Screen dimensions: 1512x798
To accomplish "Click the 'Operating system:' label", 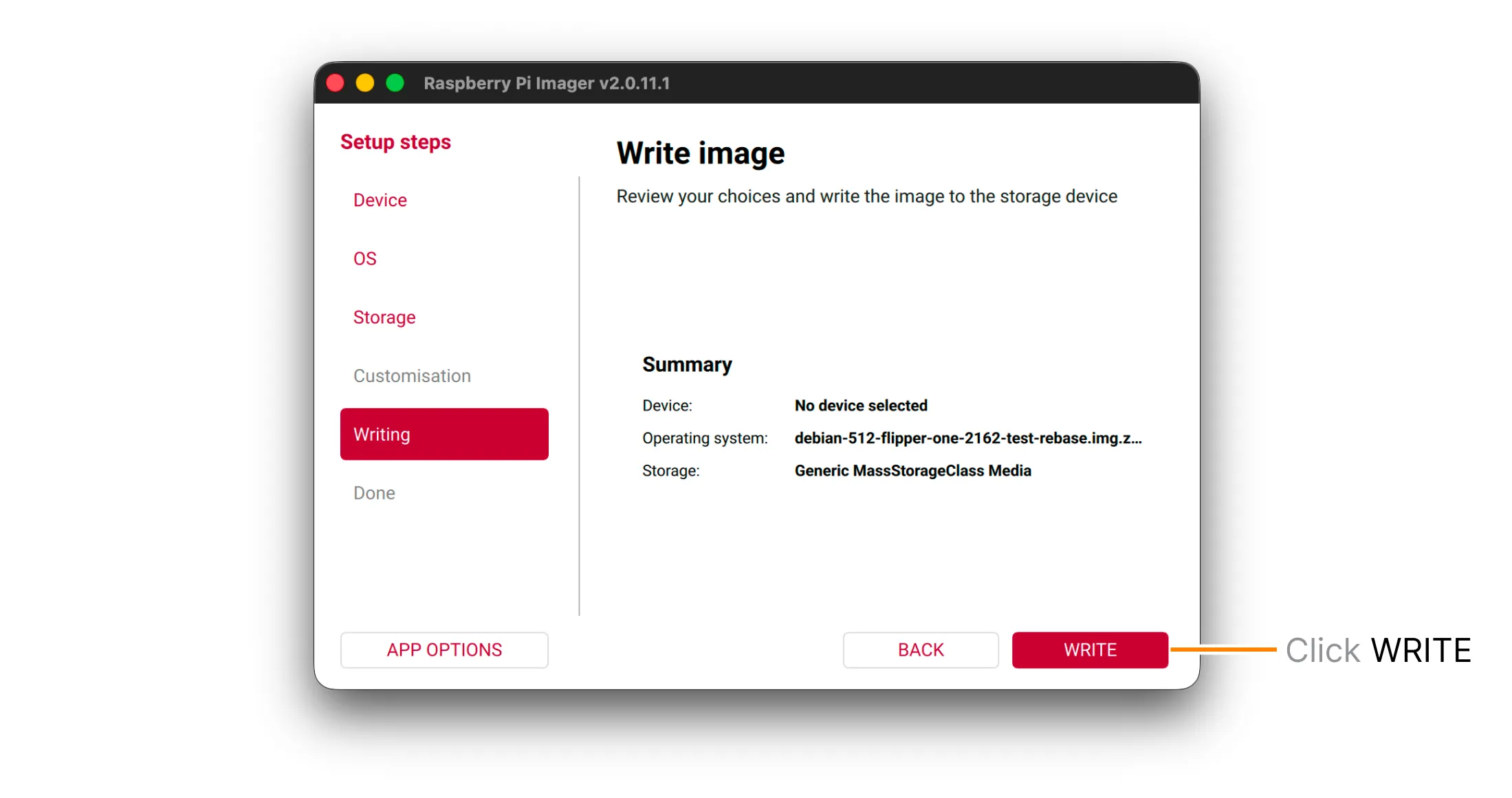I will pos(705,439).
